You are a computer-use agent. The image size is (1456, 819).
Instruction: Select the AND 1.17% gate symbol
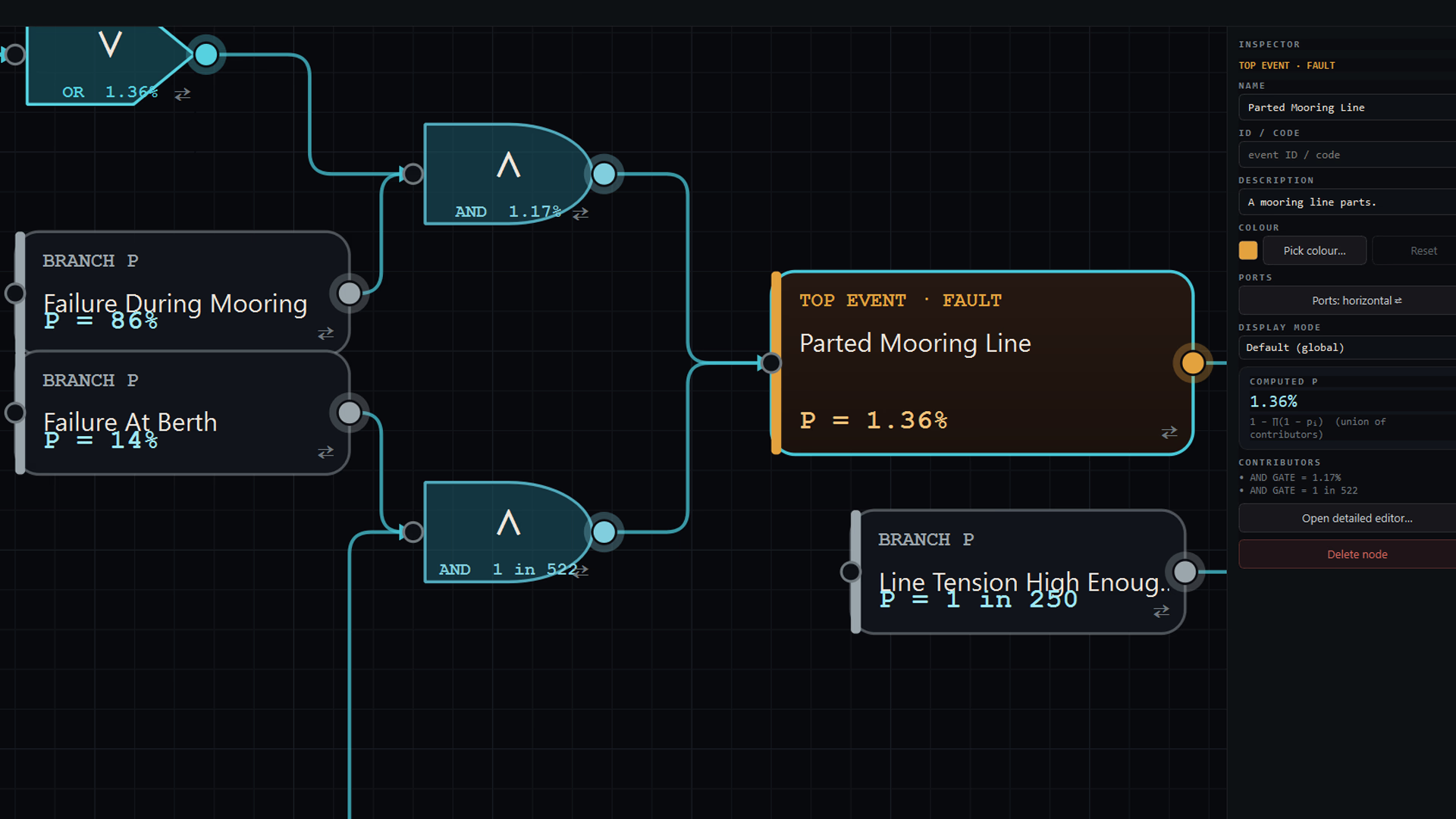coord(508,165)
